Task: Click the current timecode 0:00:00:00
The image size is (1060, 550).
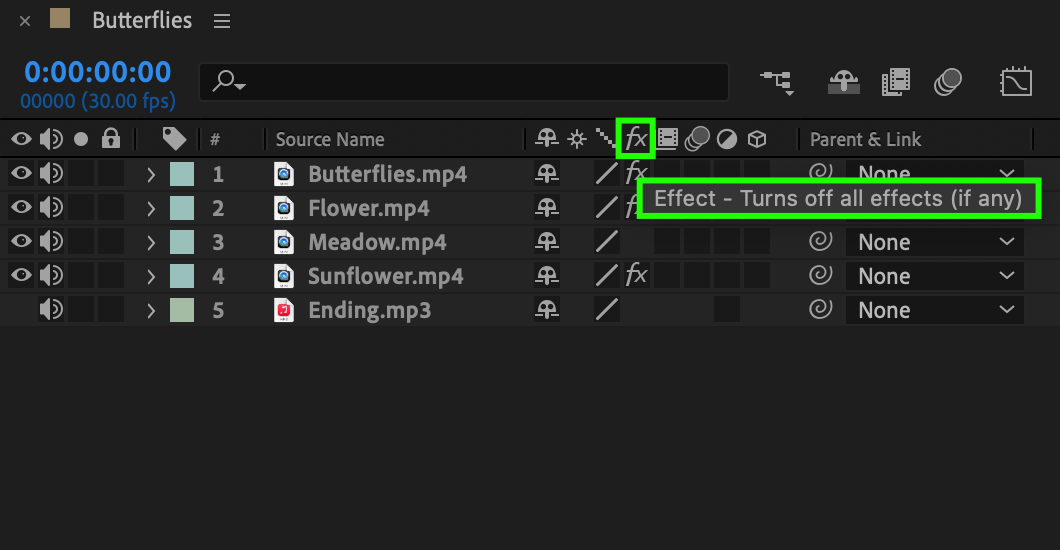Action: tap(97, 72)
